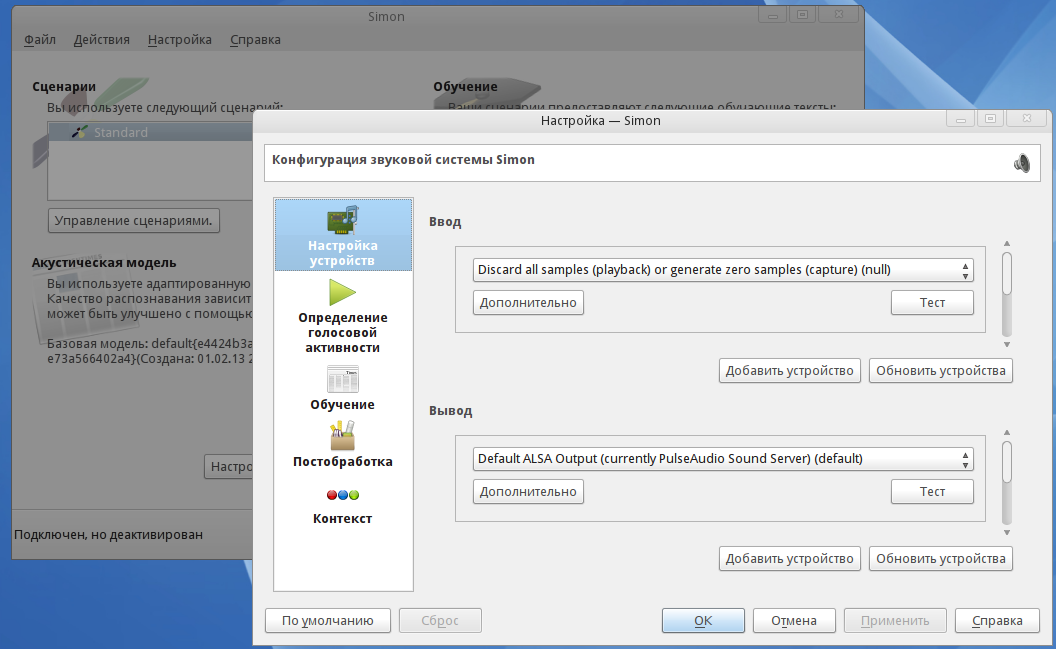Expand the Default ALSA Output dropdown
The image size is (1056, 649).
click(723, 459)
